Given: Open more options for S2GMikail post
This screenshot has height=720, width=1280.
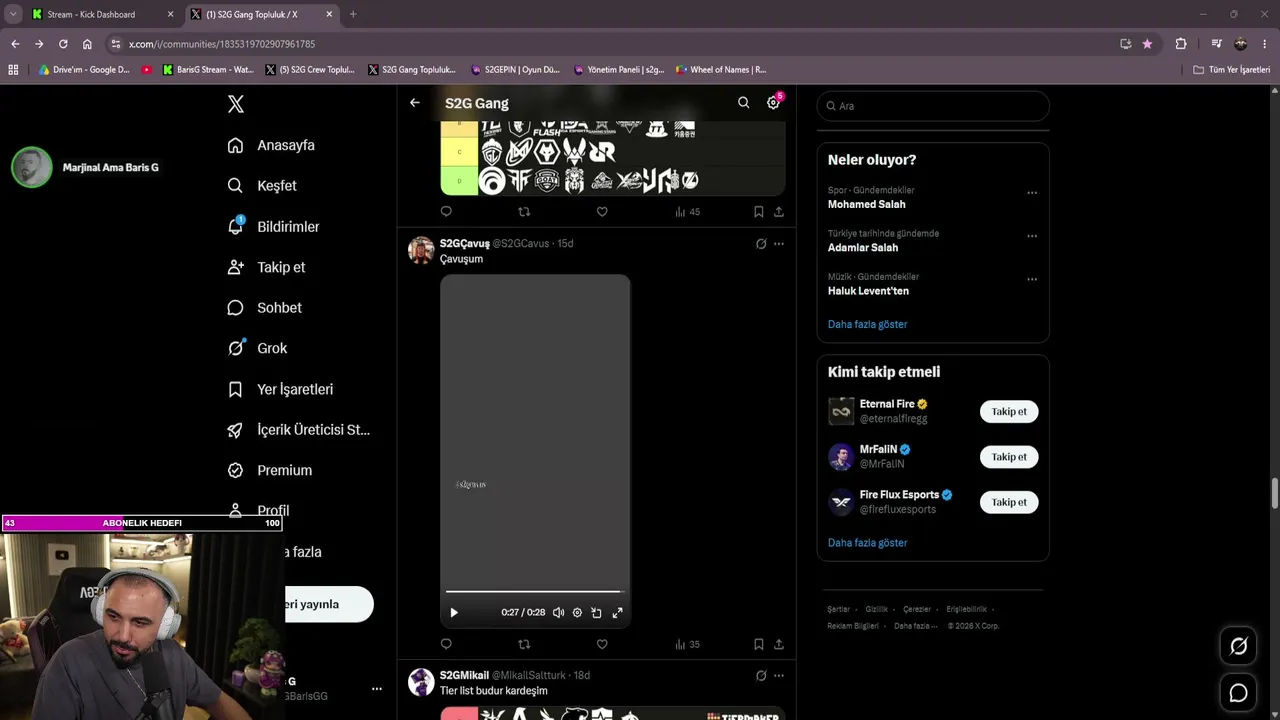Looking at the screenshot, I should 779,676.
